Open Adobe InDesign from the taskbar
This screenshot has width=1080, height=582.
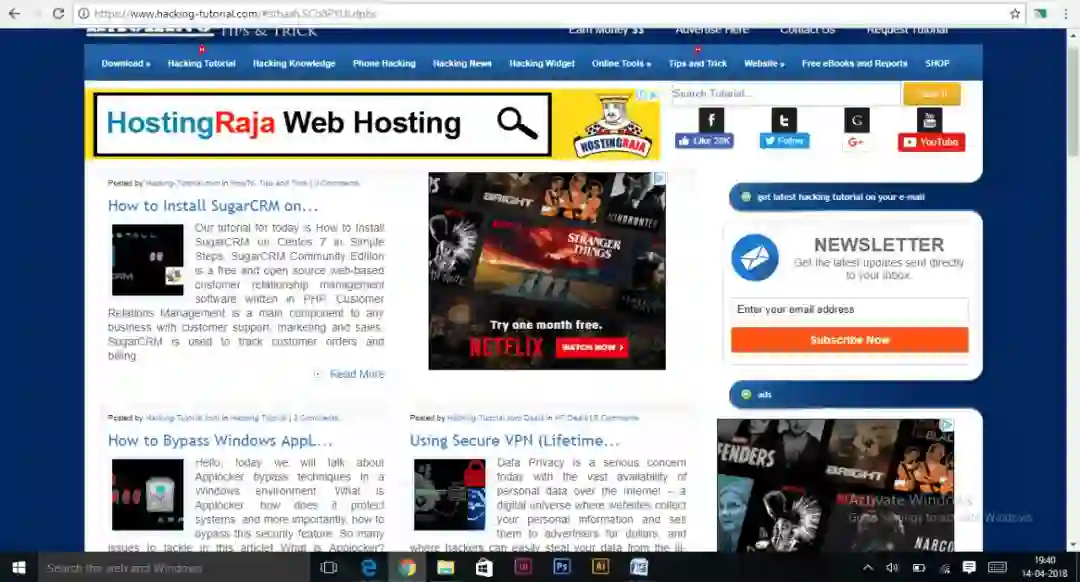point(523,568)
